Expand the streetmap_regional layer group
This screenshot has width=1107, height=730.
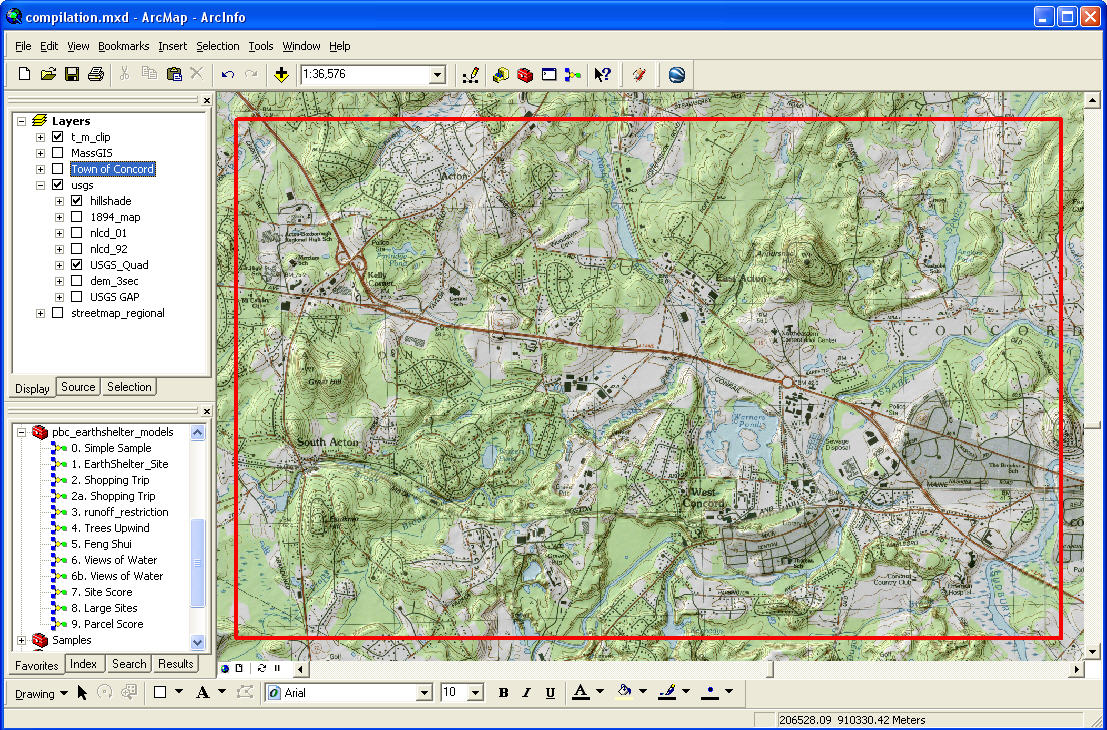[x=40, y=313]
